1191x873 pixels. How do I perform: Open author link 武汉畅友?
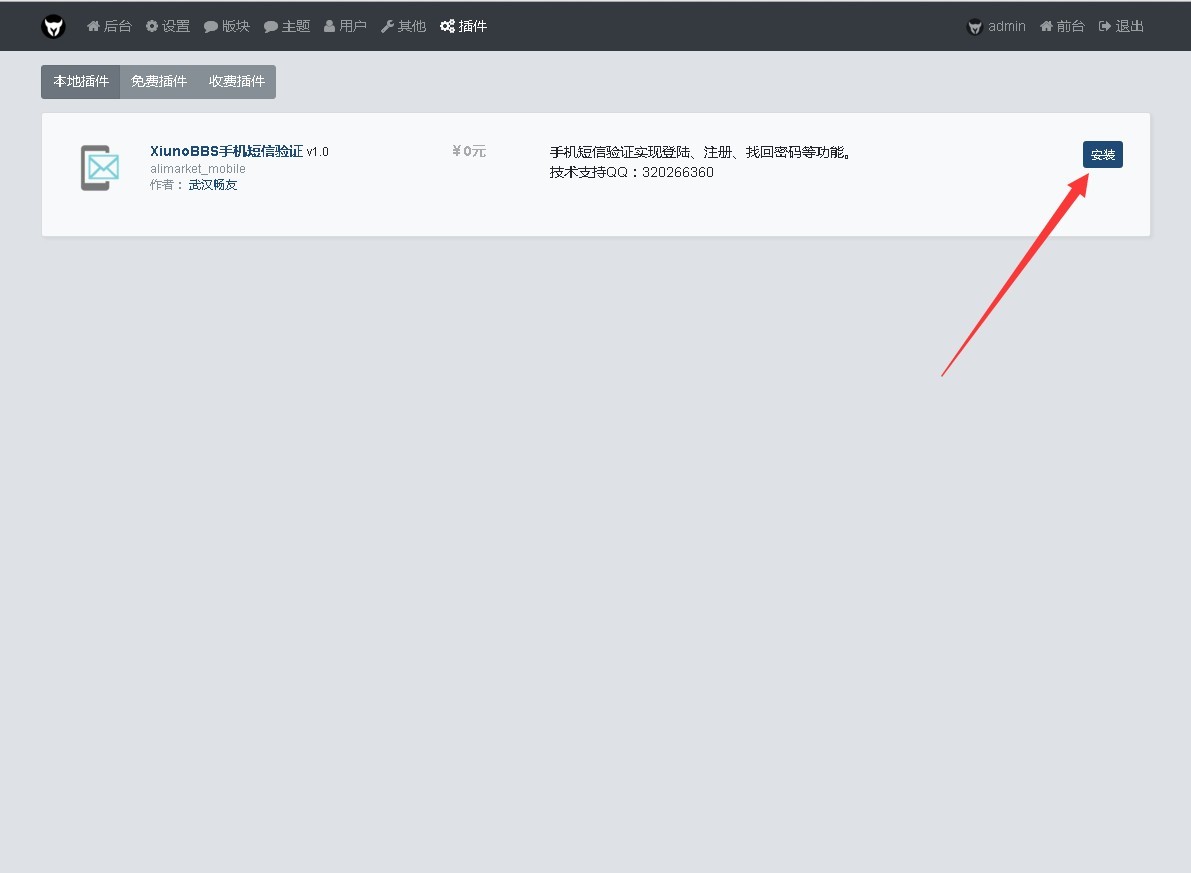coord(213,185)
